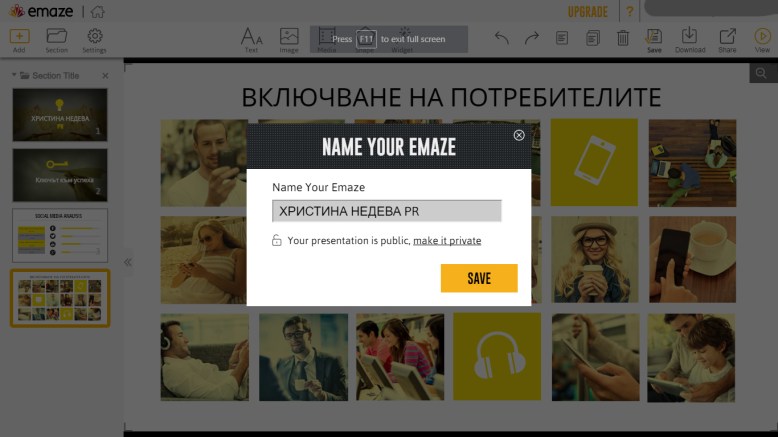The width and height of the screenshot is (778, 437).
Task: Click the Undo arrow
Action: coord(502,38)
